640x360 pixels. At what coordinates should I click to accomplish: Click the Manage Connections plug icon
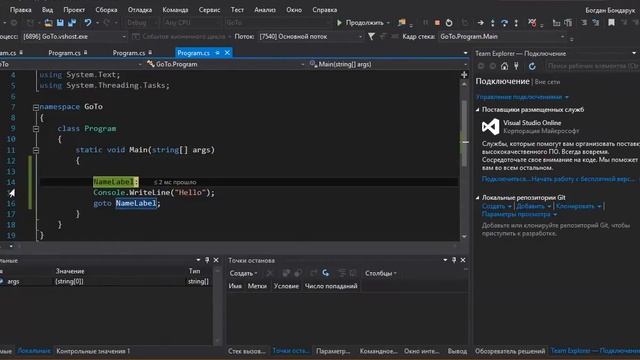coord(516,66)
